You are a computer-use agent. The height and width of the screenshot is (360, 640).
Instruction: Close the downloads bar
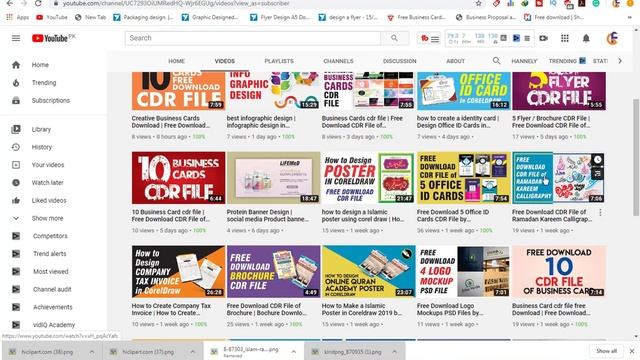coord(632,351)
